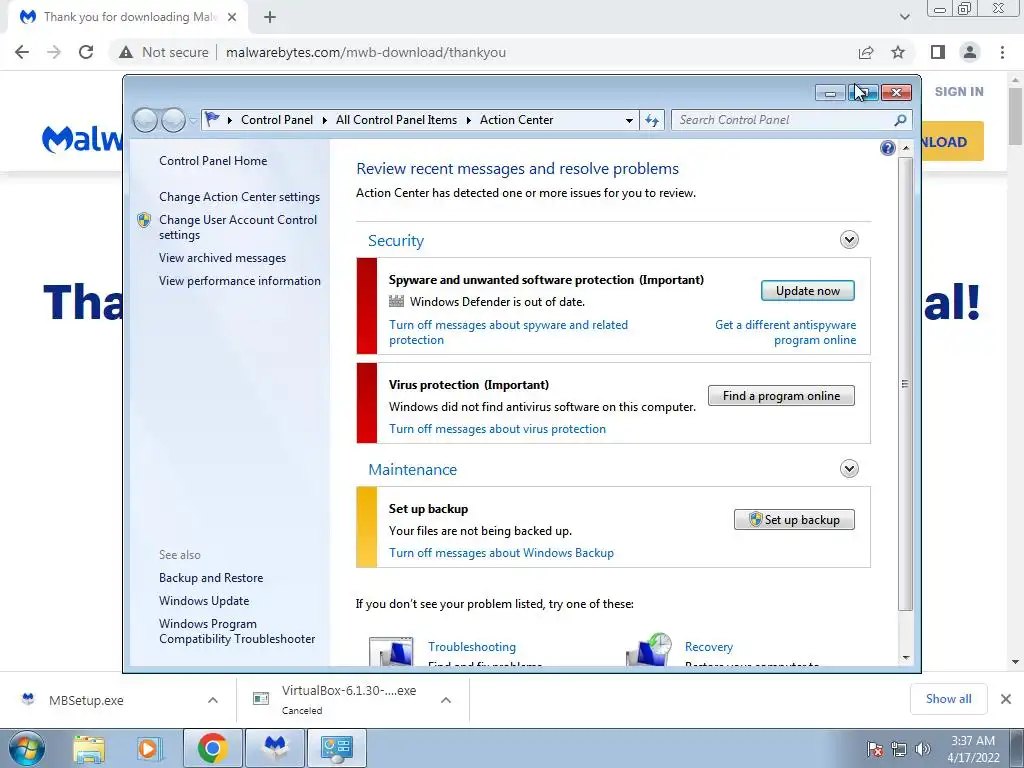
Task: Open options arrow for VirtualBox download
Action: click(x=445, y=700)
